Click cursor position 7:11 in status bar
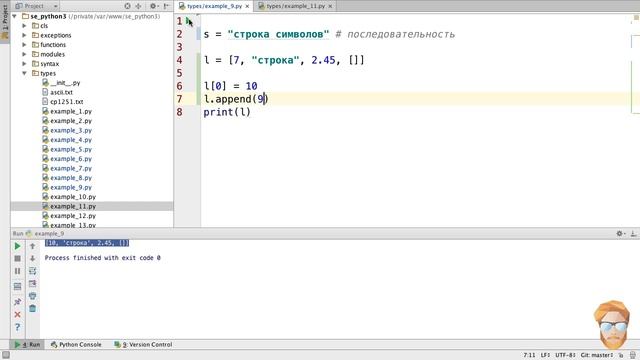640x360 pixels. pos(529,355)
